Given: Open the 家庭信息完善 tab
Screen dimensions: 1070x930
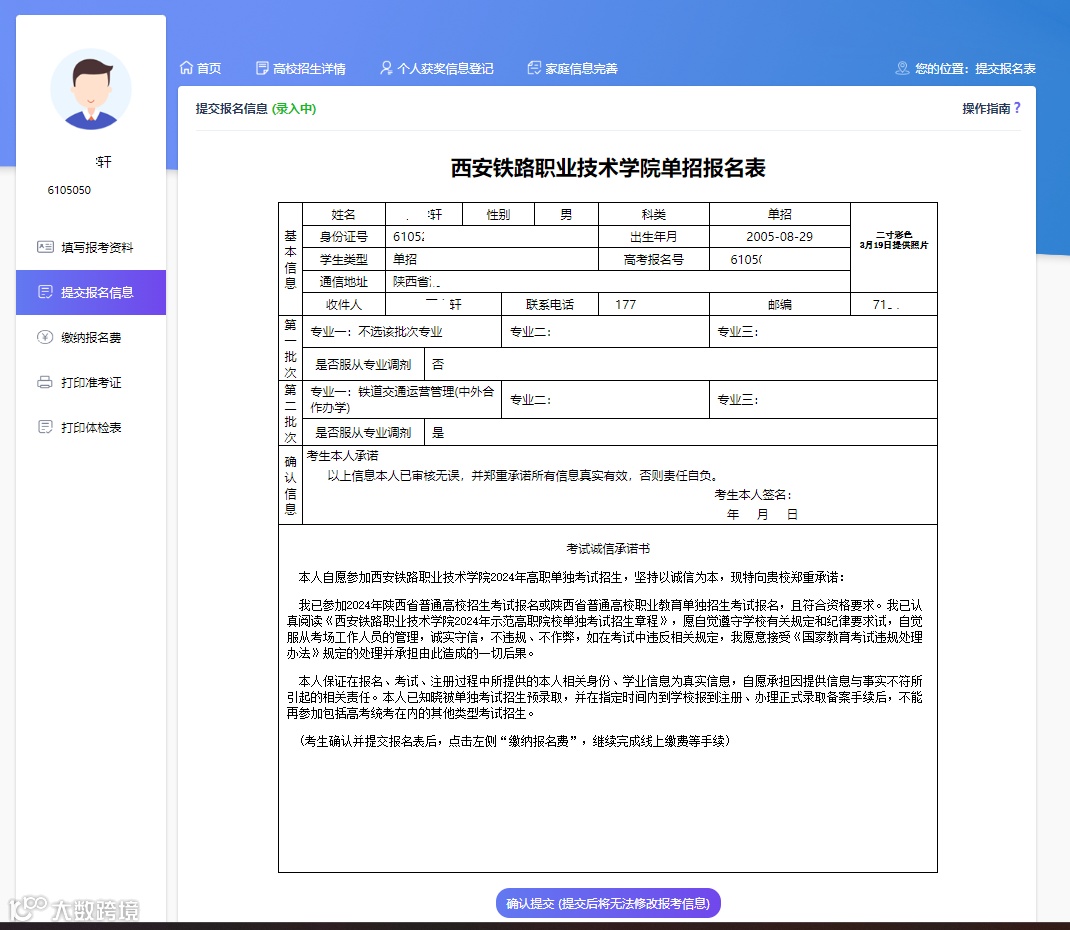Looking at the screenshot, I should point(573,68).
